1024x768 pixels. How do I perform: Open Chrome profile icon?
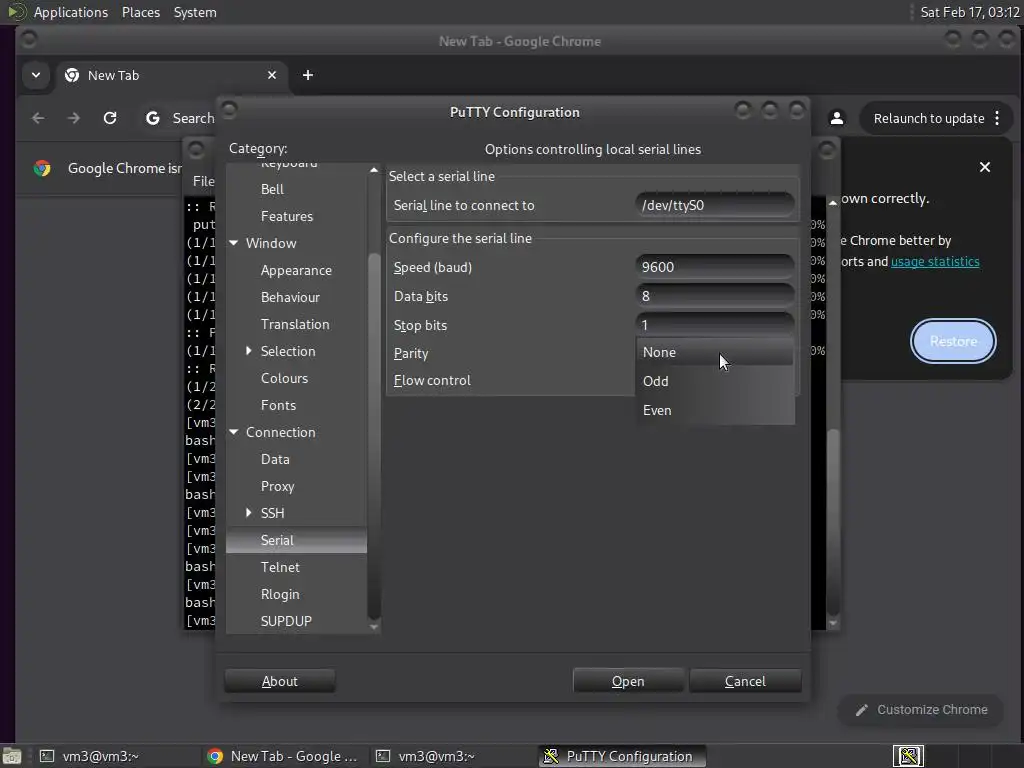coord(836,118)
